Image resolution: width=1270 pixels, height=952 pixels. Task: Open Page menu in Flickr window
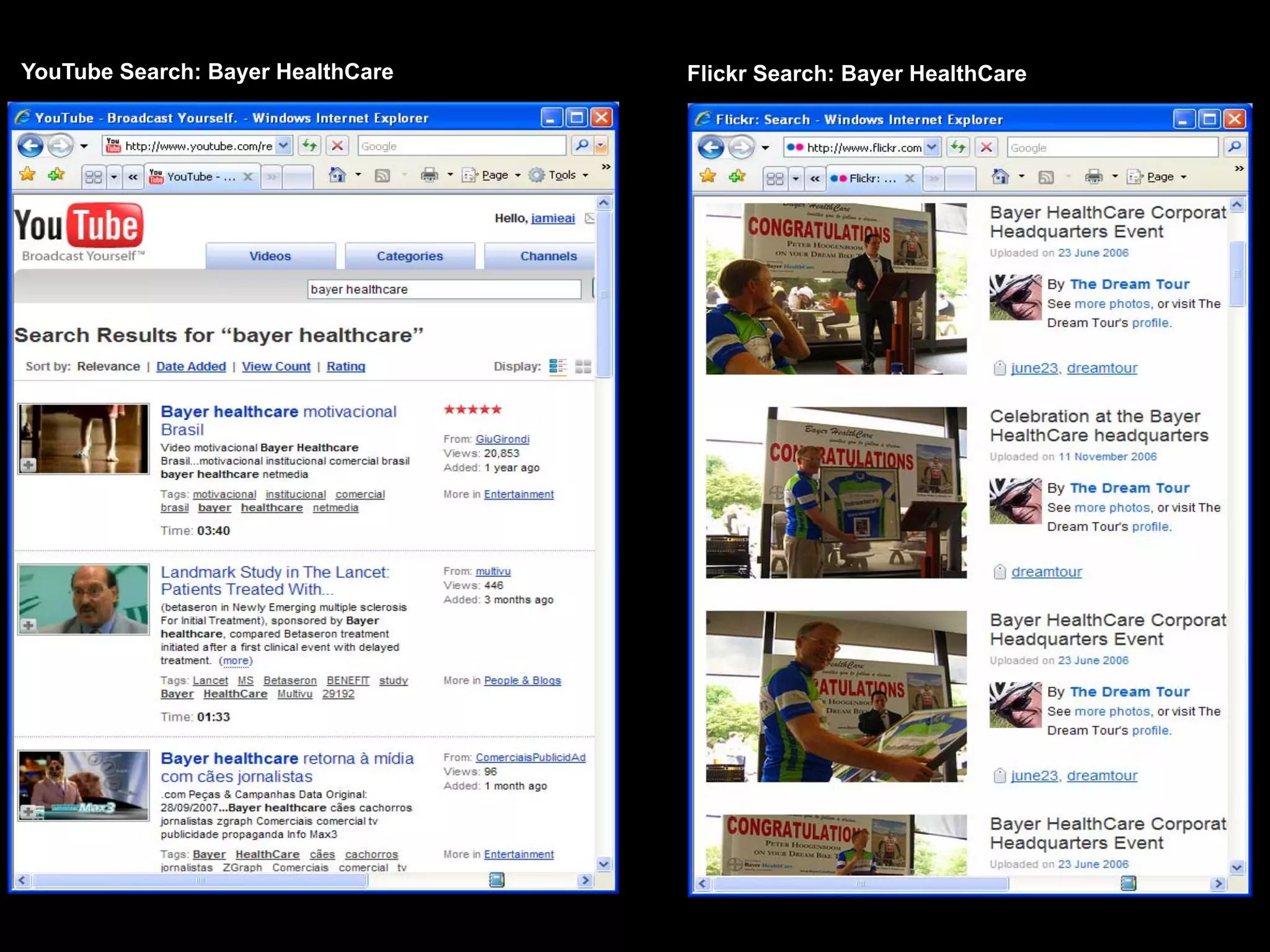[1160, 177]
